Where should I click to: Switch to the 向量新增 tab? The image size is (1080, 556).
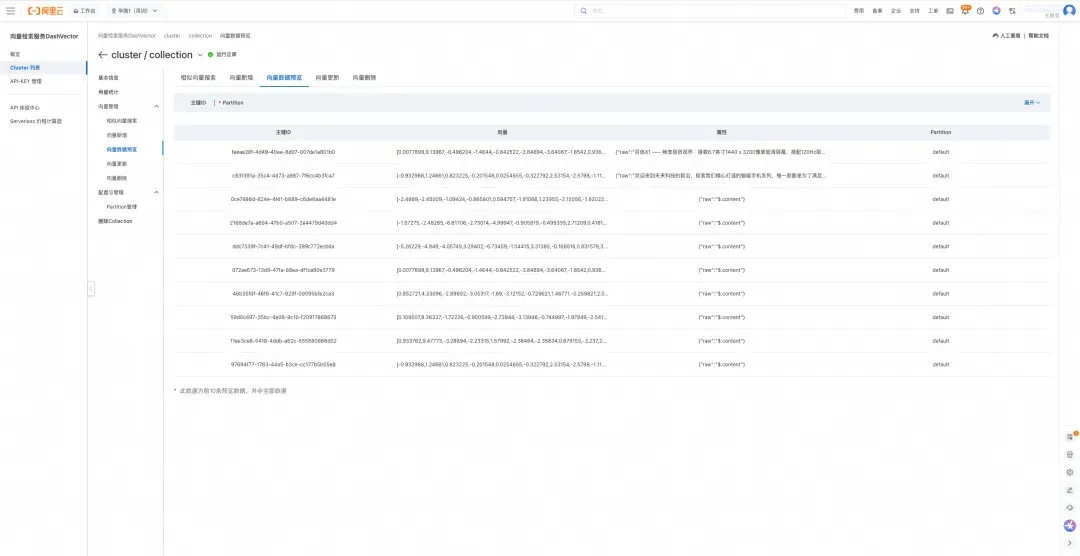[x=241, y=78]
